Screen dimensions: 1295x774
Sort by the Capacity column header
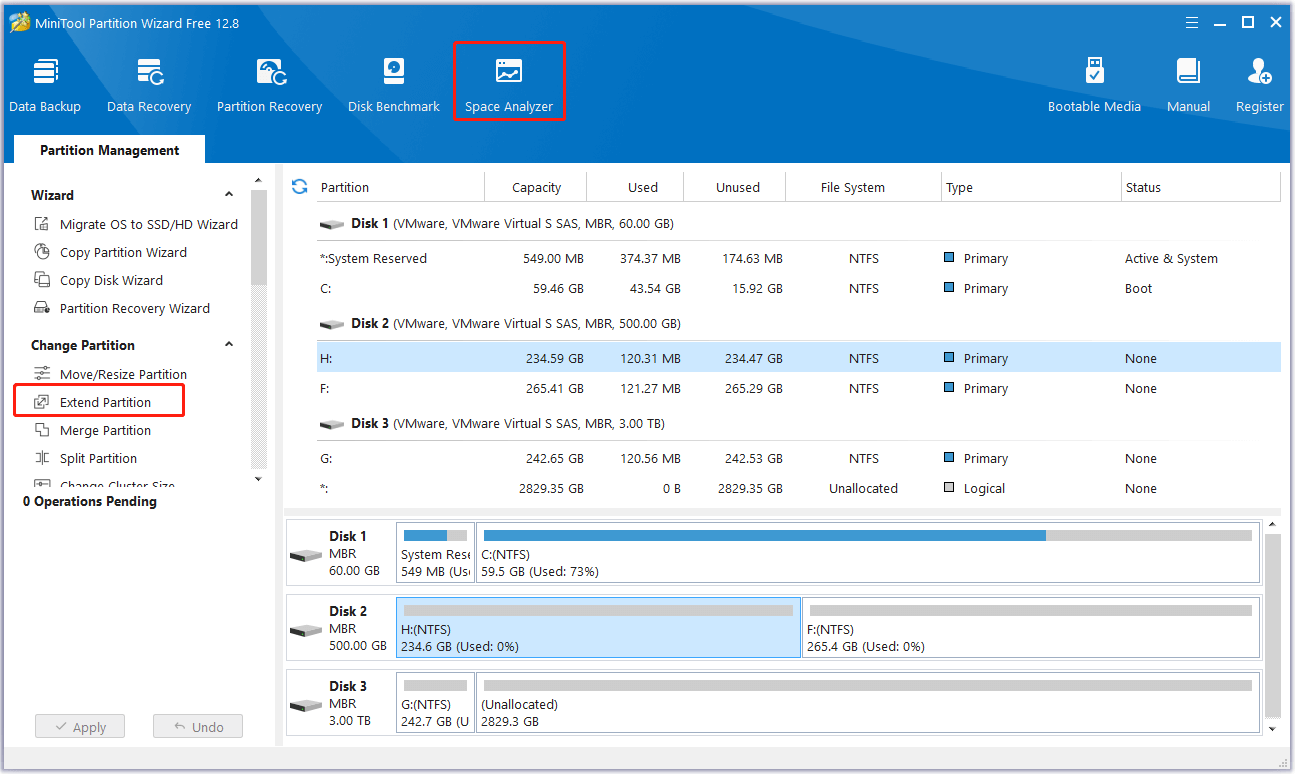(536, 187)
